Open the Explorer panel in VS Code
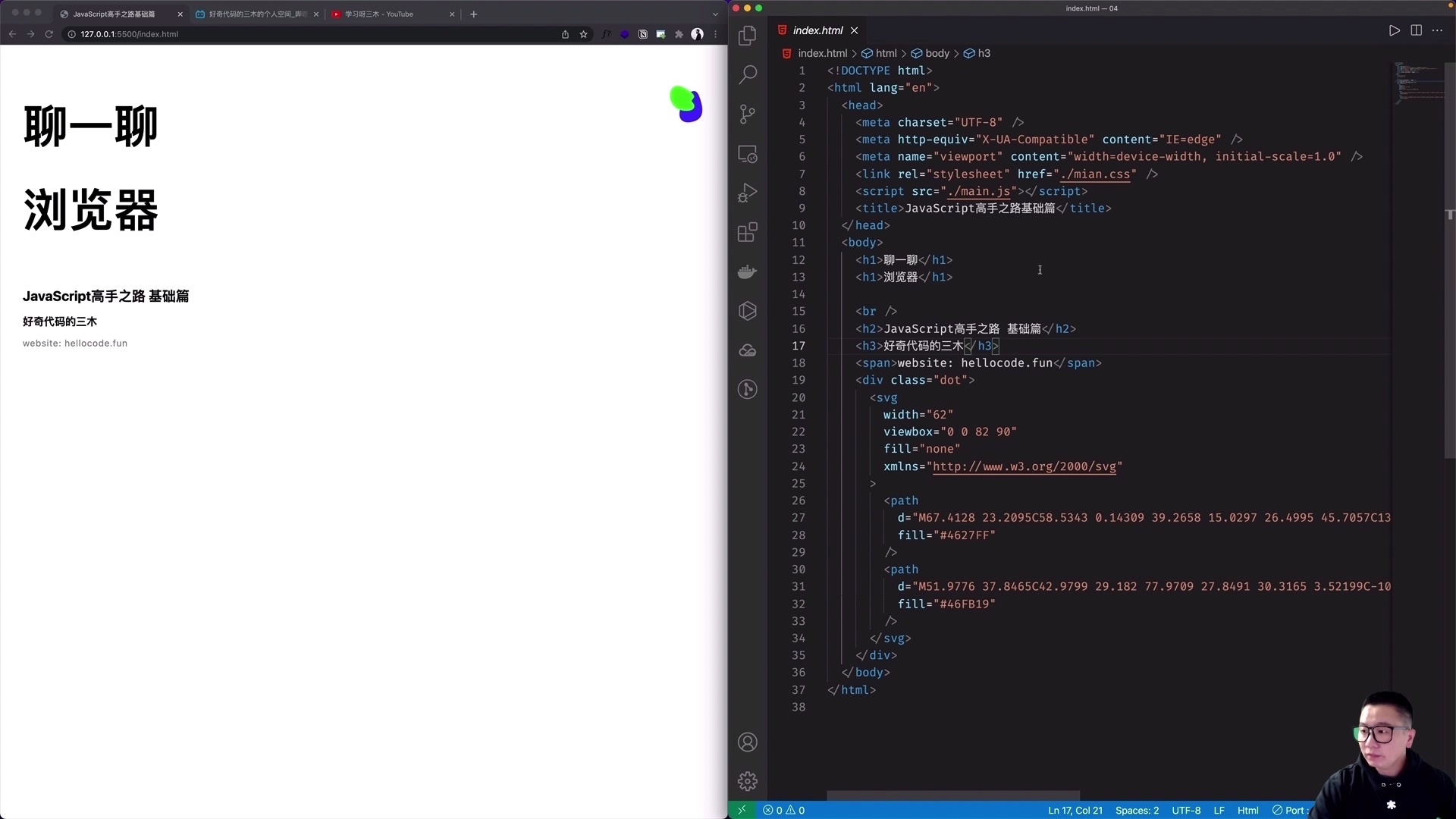The image size is (1456, 819). point(748,36)
